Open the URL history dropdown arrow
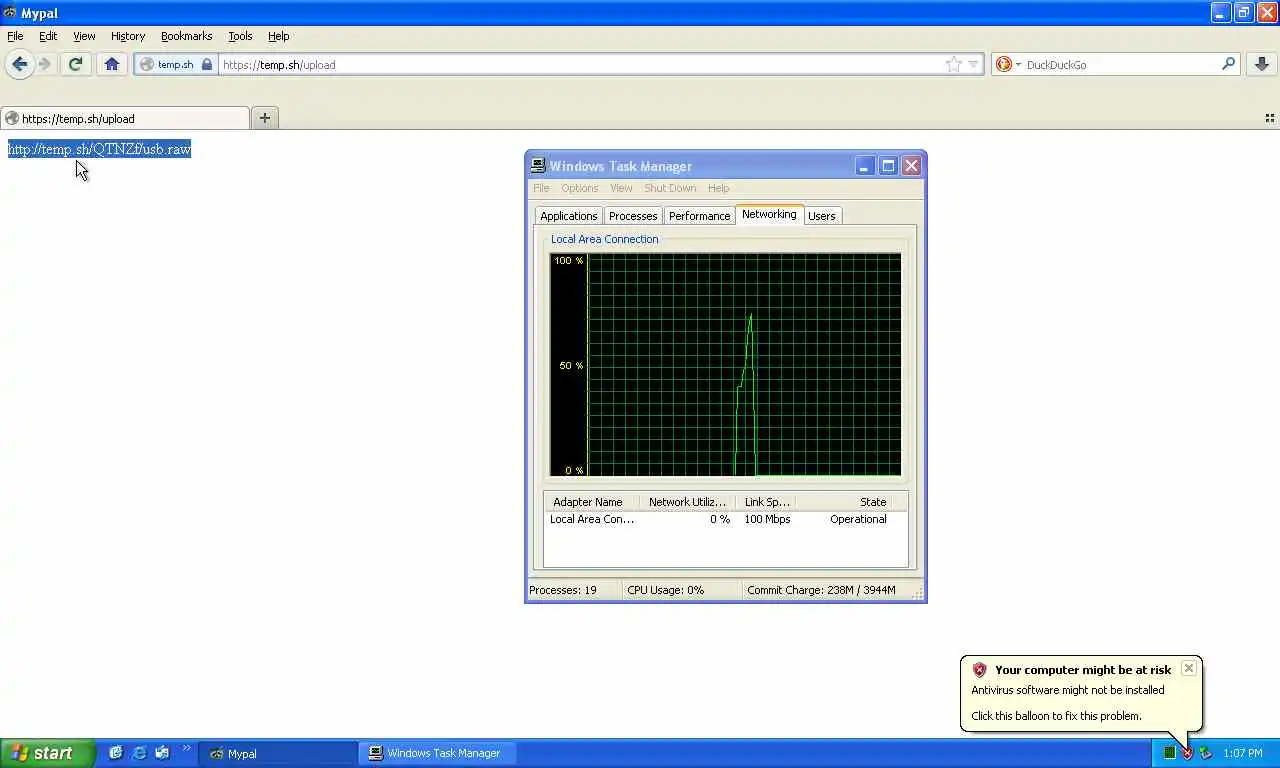The width and height of the screenshot is (1280, 768). click(x=973, y=64)
